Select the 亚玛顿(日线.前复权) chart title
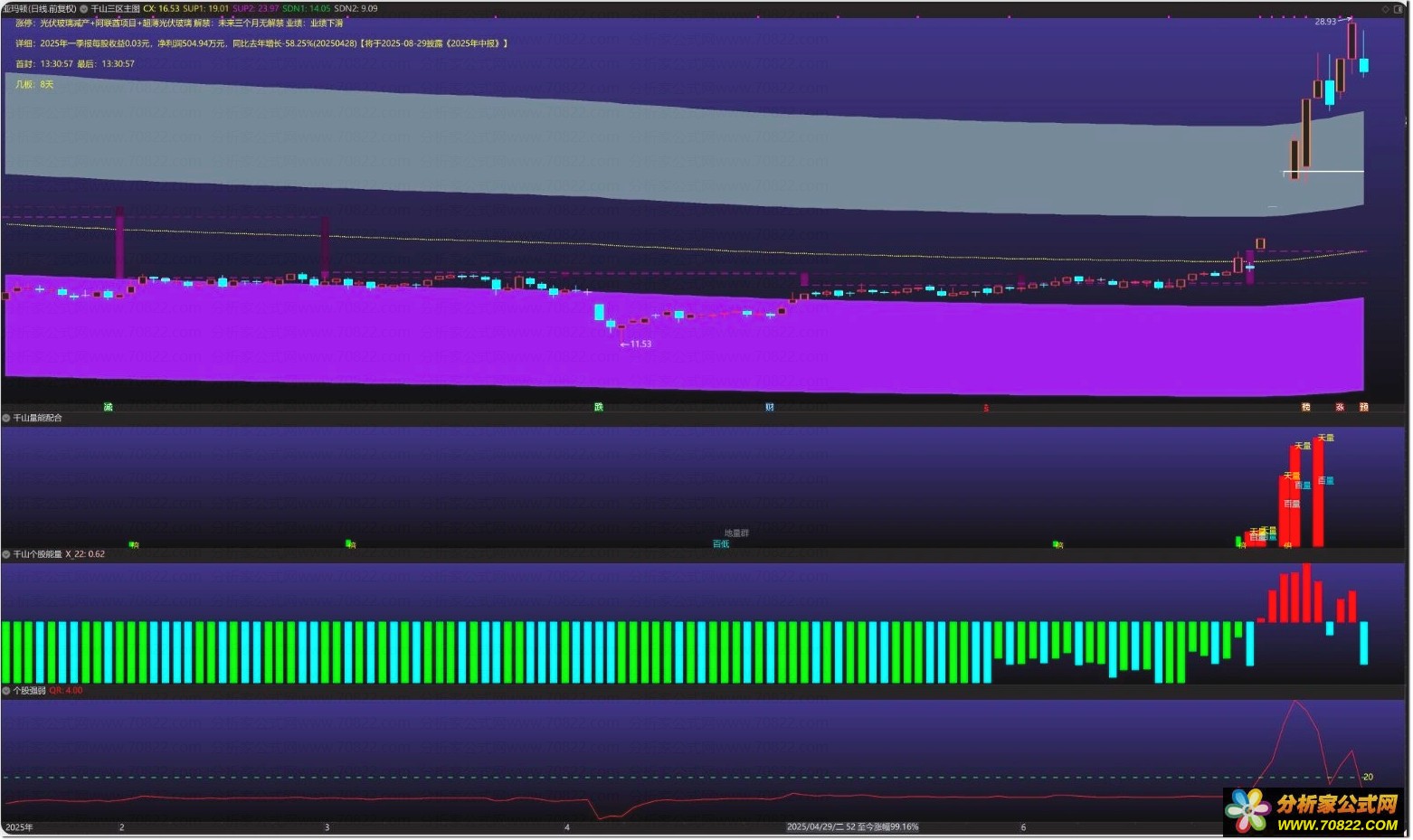This screenshot has width=1413, height=840. point(39,9)
